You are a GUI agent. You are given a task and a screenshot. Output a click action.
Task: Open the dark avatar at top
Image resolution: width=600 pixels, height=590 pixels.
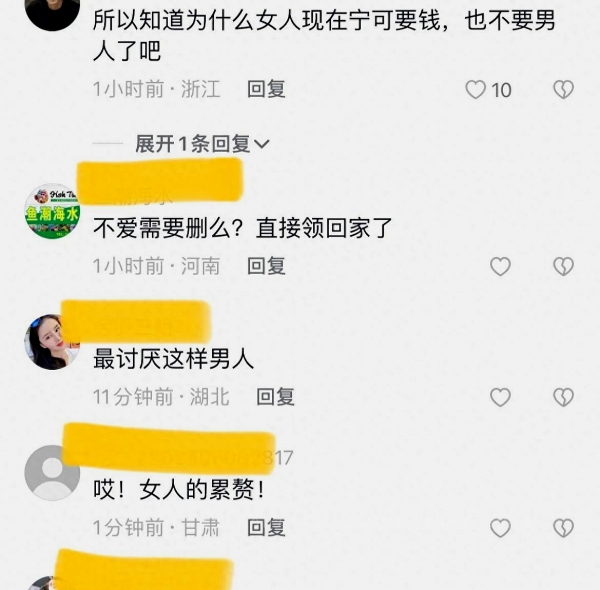point(52,15)
